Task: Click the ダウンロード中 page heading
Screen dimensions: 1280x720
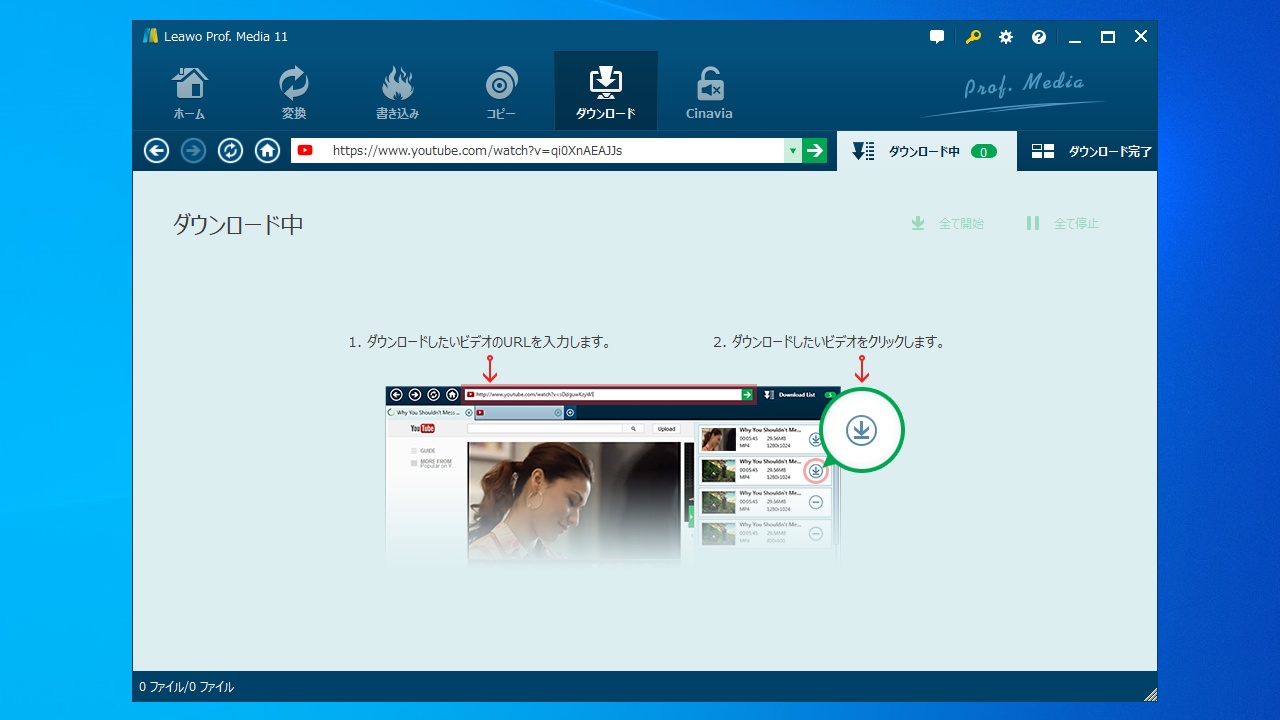Action: coord(238,224)
